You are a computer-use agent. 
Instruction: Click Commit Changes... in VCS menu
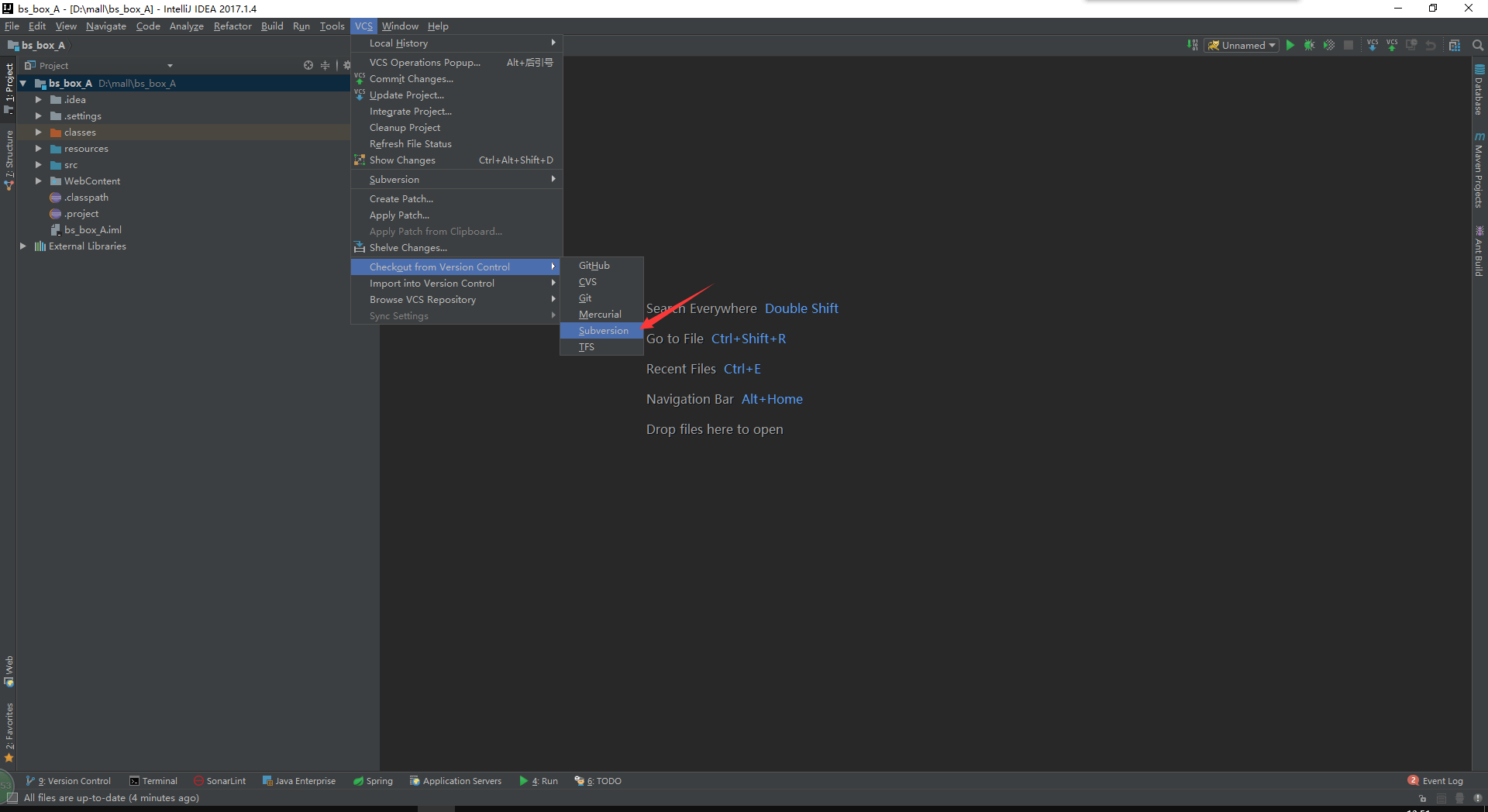click(456, 79)
